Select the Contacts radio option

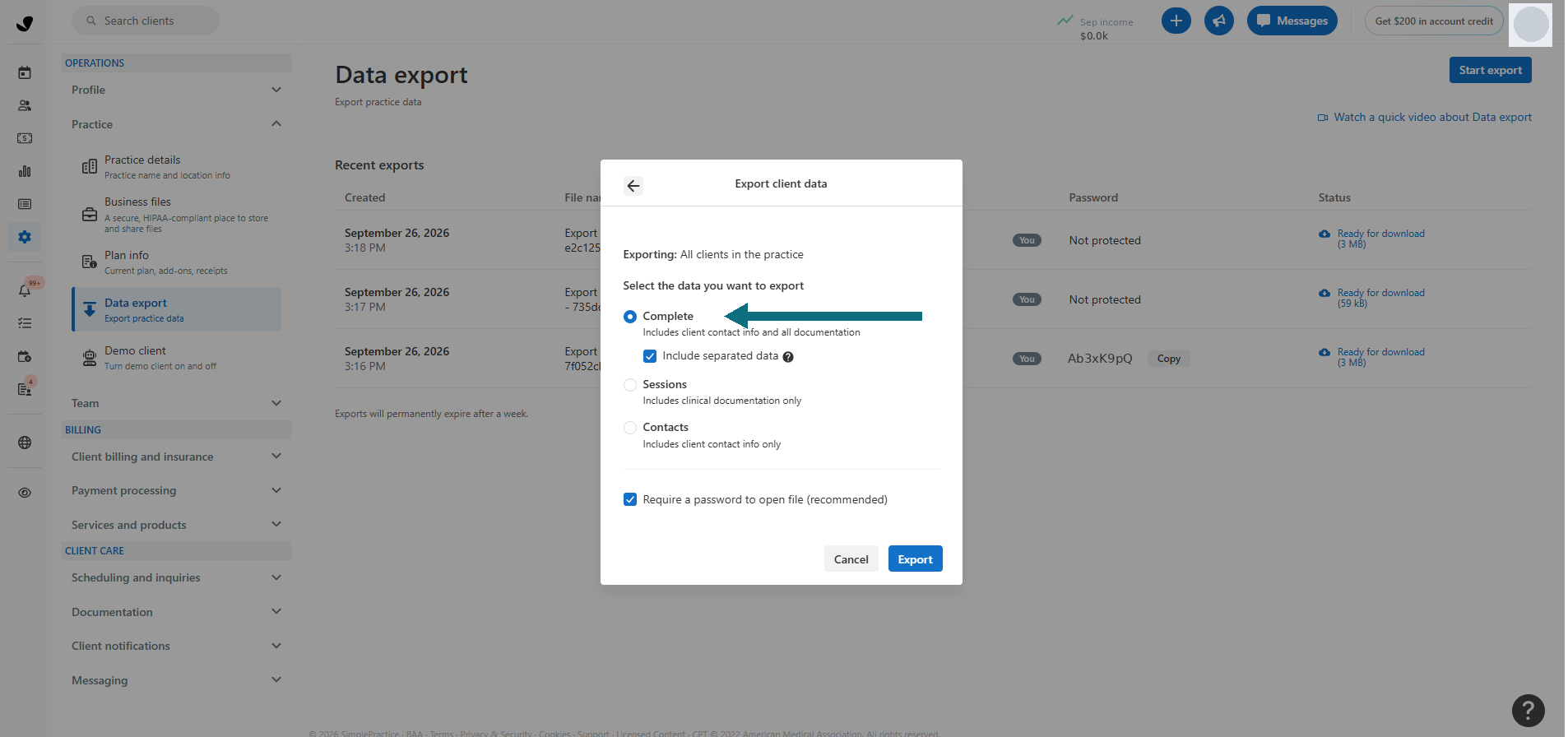click(630, 428)
